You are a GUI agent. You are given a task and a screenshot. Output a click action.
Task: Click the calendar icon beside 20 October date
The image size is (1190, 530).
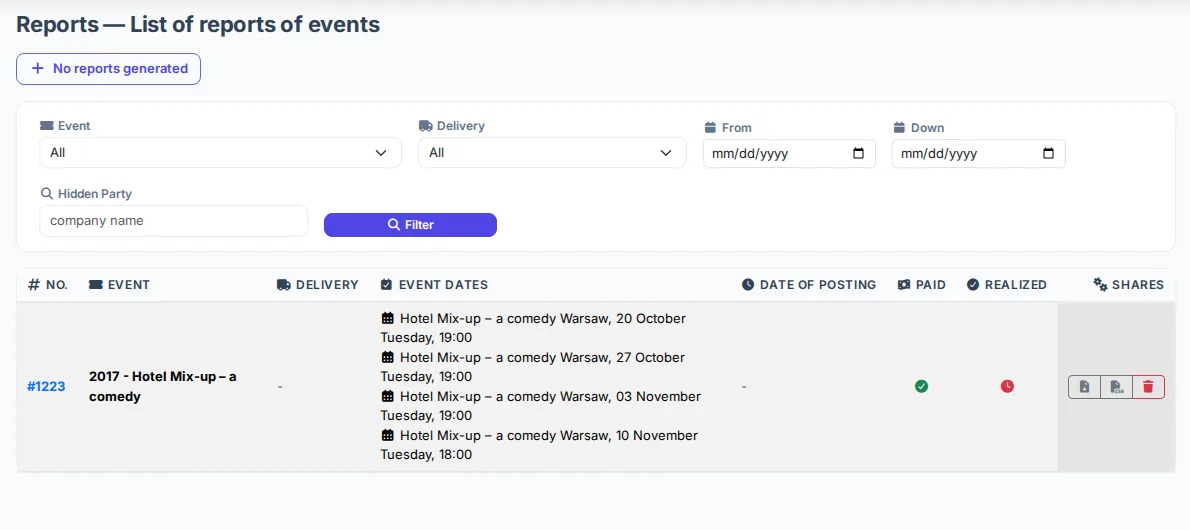387,318
